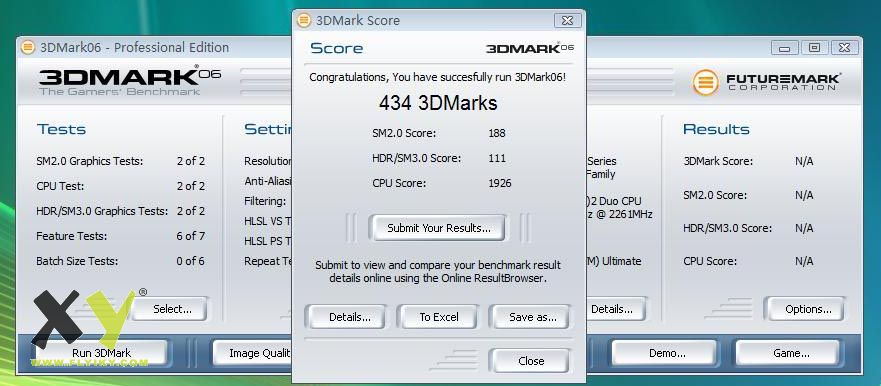Click the CPU Score value 1926
The width and height of the screenshot is (881, 386).
click(499, 183)
